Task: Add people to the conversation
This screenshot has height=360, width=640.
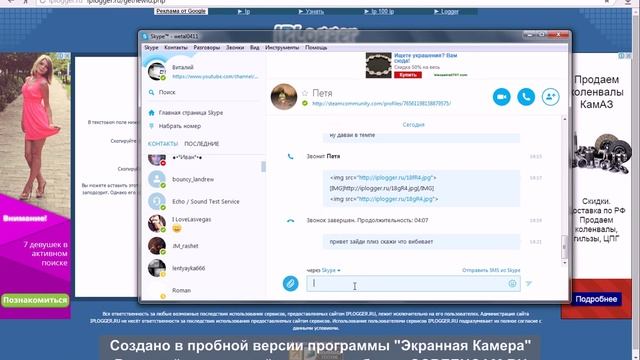Action: [x=550, y=97]
